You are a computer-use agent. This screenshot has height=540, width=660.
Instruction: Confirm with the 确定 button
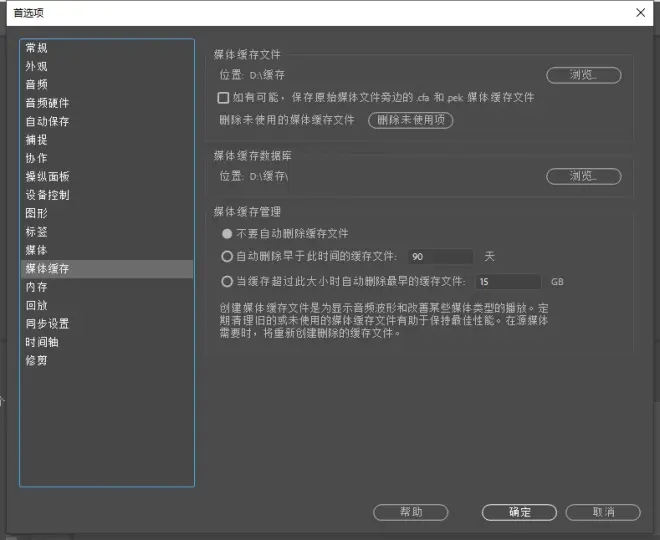point(519,512)
